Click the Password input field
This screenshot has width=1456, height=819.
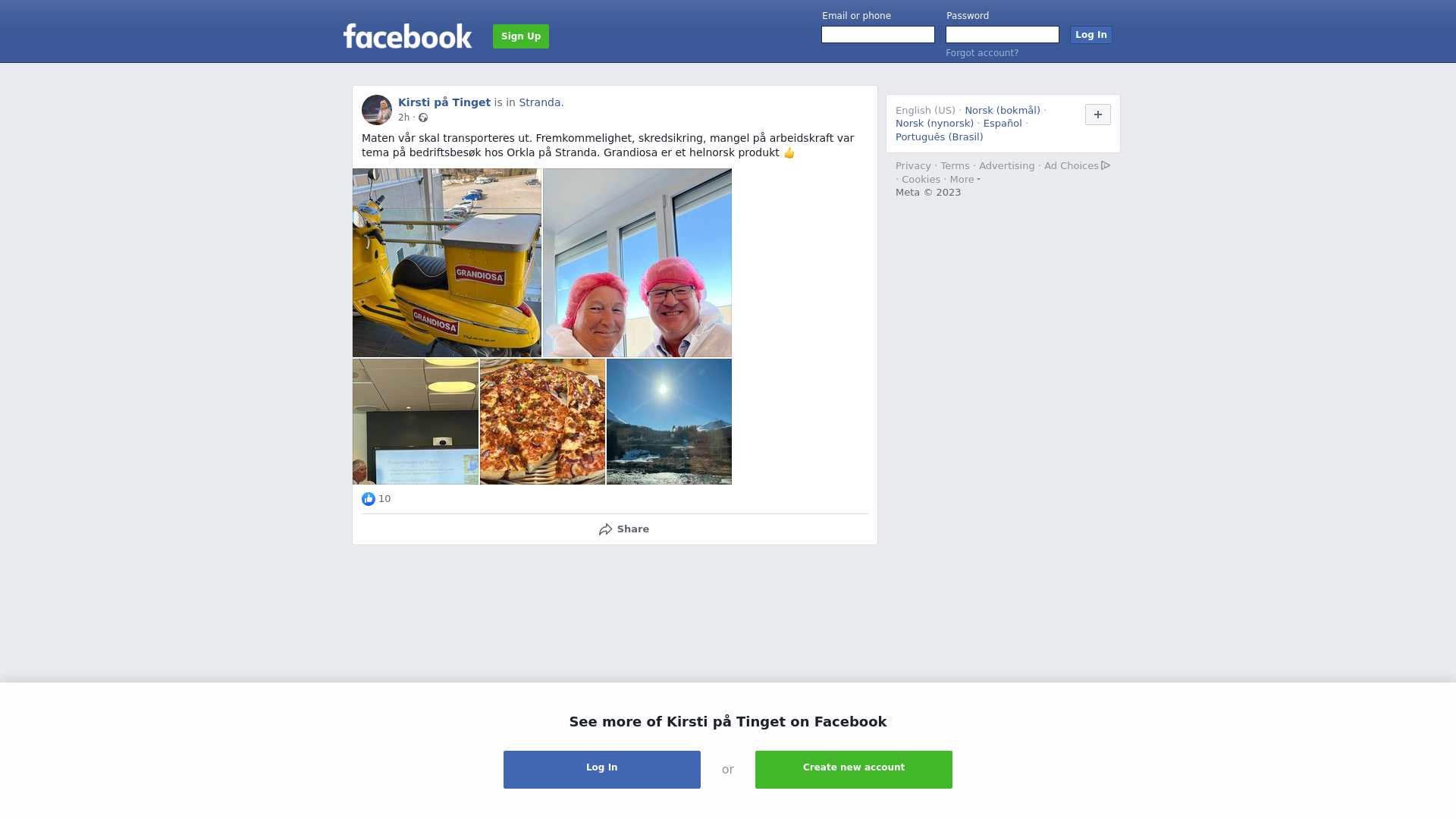point(1003,35)
